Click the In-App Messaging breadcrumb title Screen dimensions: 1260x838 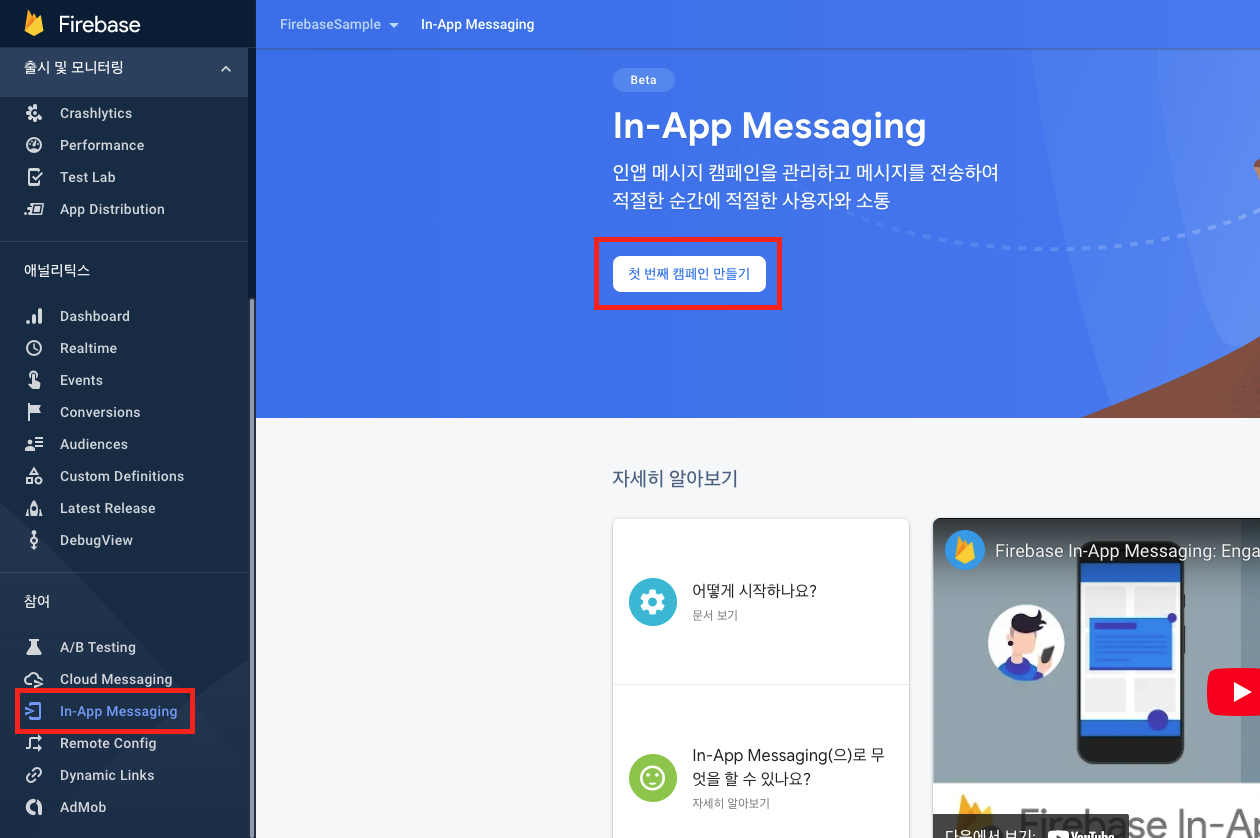point(478,24)
